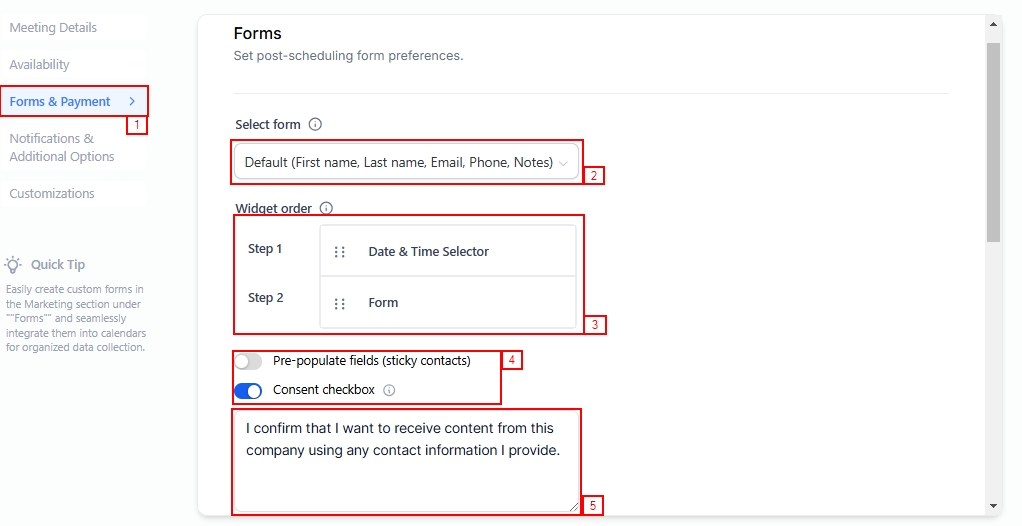Click drag handle icon for Form widget
Screen dimensions: 1022x526
click(x=340, y=303)
